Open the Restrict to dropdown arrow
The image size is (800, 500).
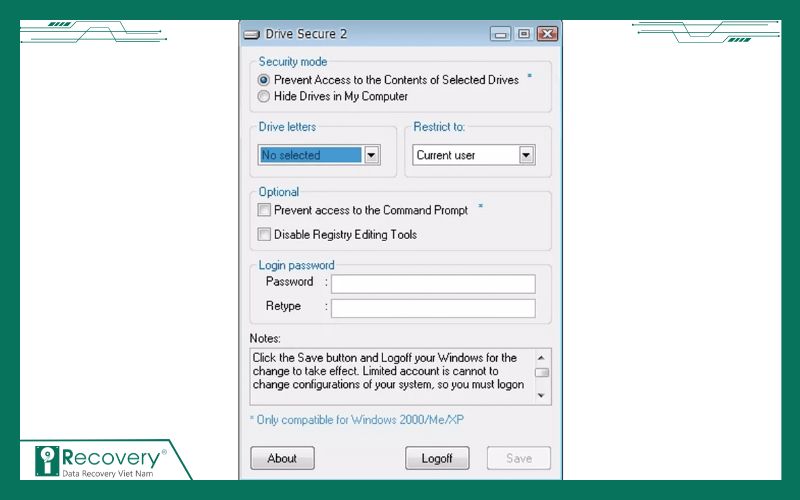(x=526, y=155)
